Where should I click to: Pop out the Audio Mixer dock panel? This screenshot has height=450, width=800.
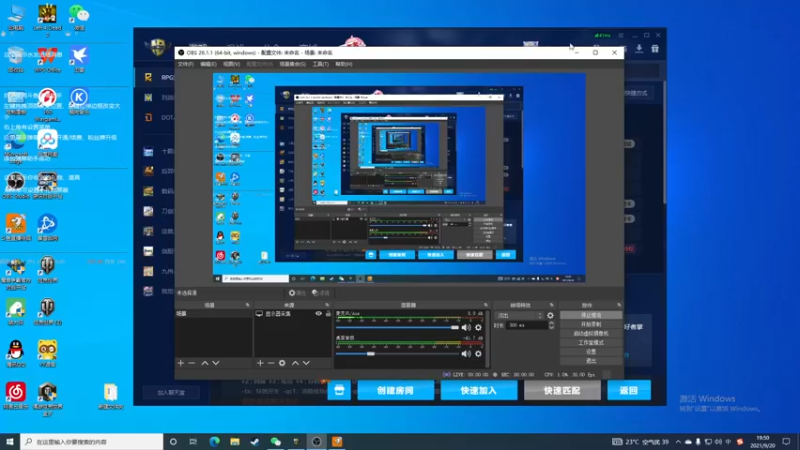486,305
